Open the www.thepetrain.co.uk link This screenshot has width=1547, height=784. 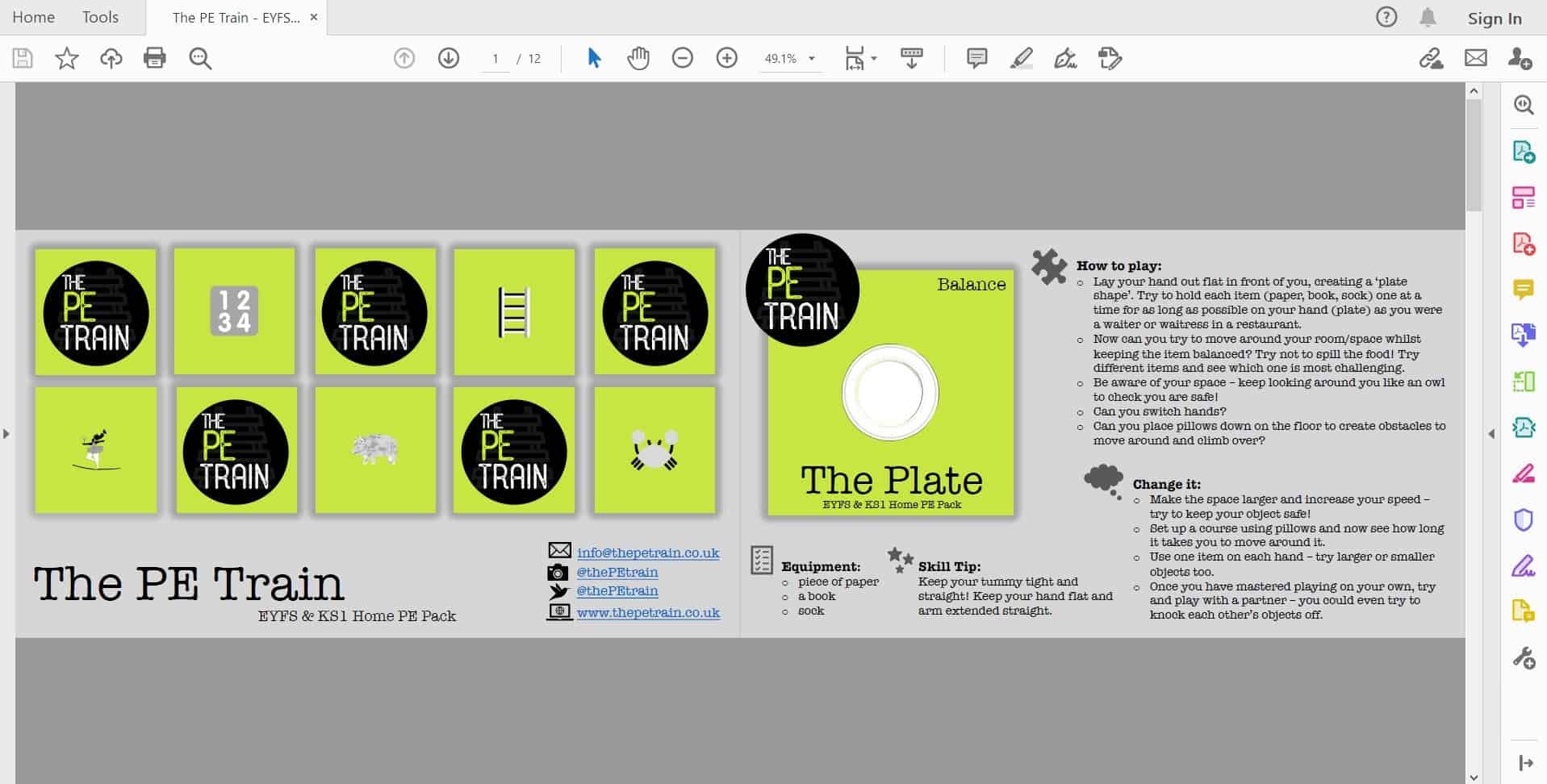[648, 612]
